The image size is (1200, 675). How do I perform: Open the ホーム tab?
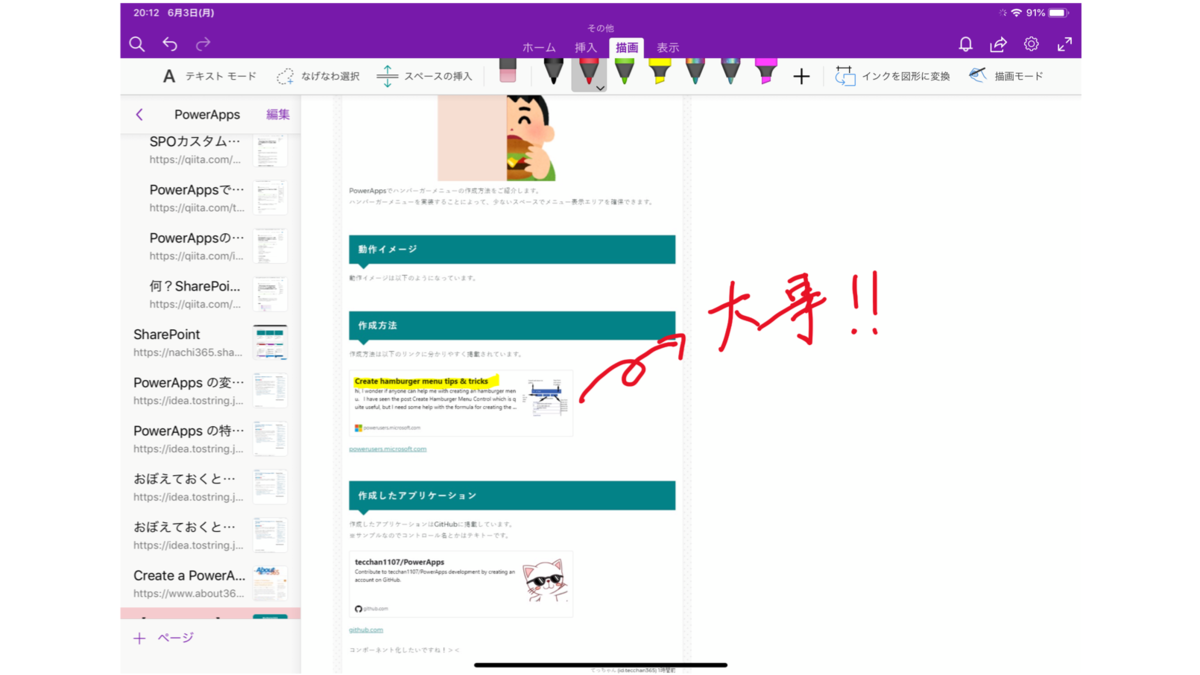pos(539,48)
